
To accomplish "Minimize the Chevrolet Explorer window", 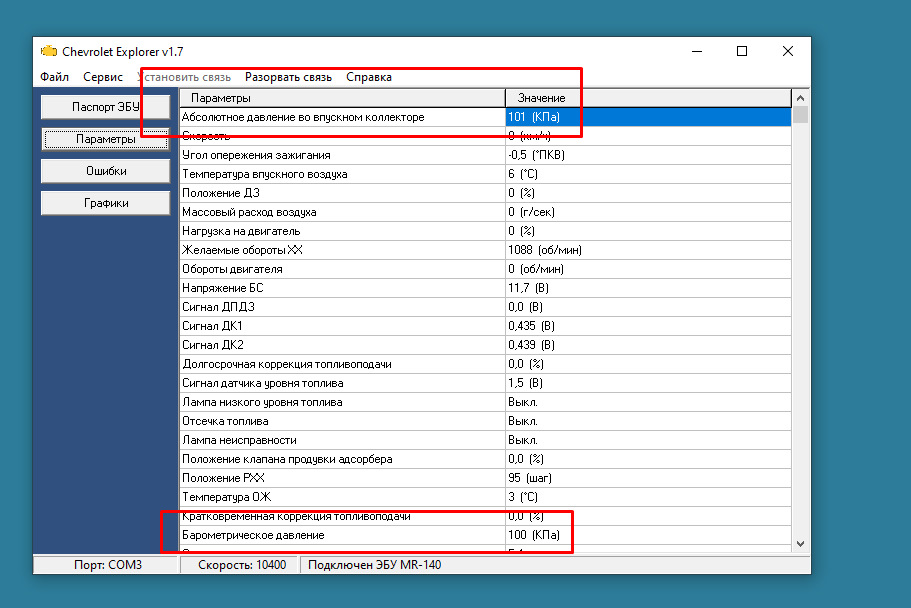I will 697,51.
